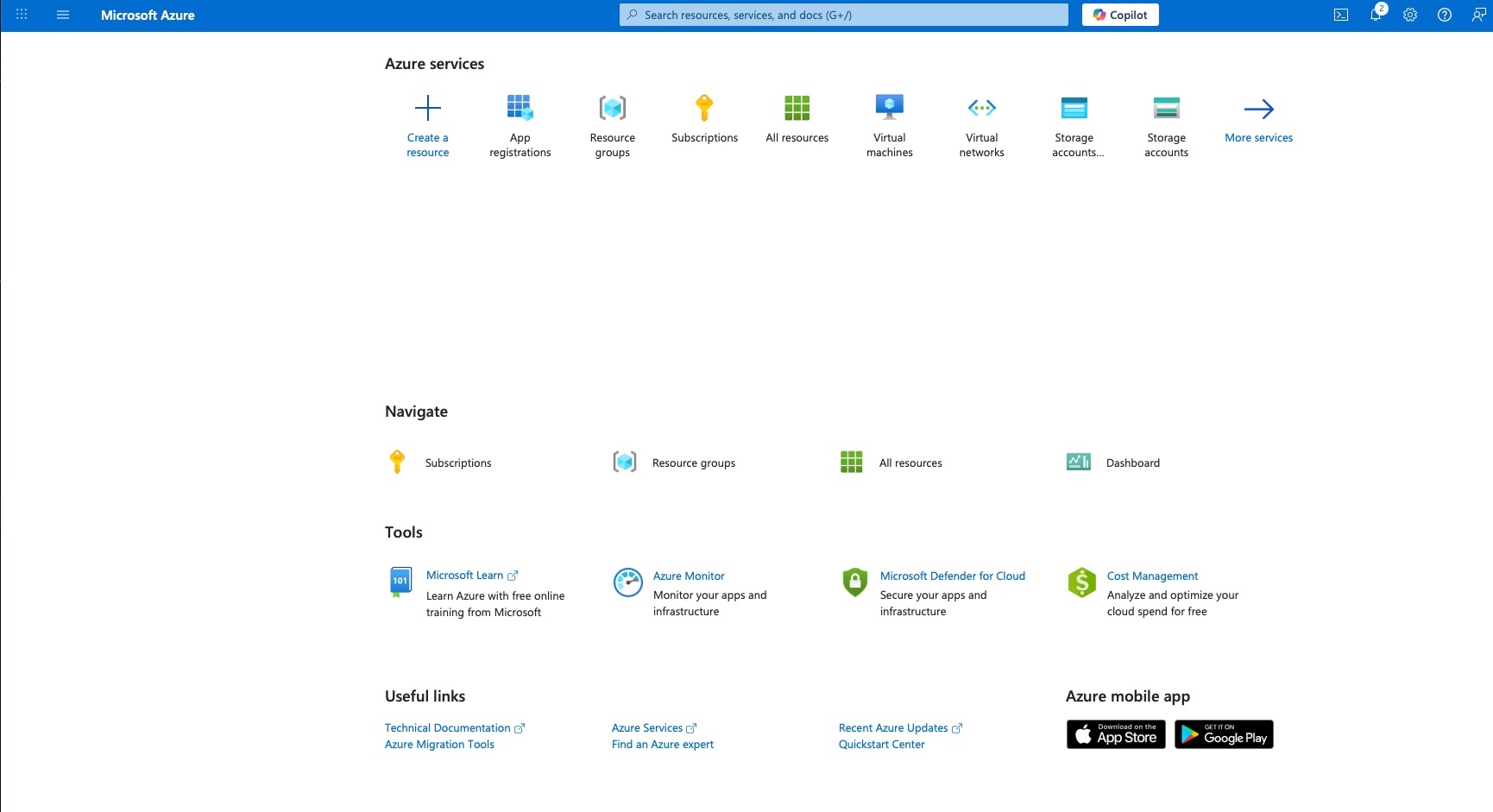The image size is (1493, 812).
Task: Open Microsoft Defender for Cloud
Action: point(952,576)
